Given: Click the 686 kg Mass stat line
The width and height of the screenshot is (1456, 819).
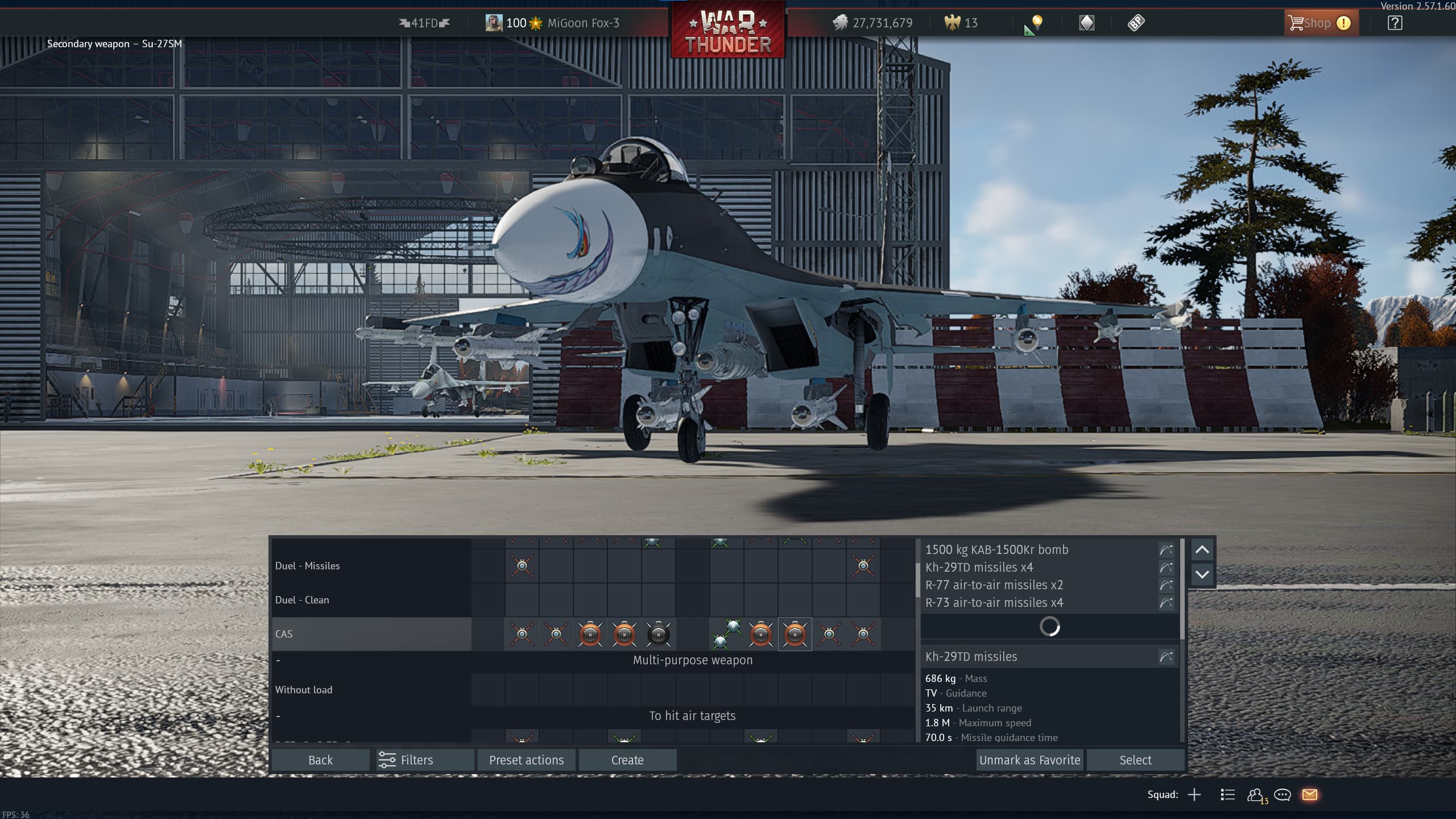Looking at the screenshot, I should click(x=955, y=679).
